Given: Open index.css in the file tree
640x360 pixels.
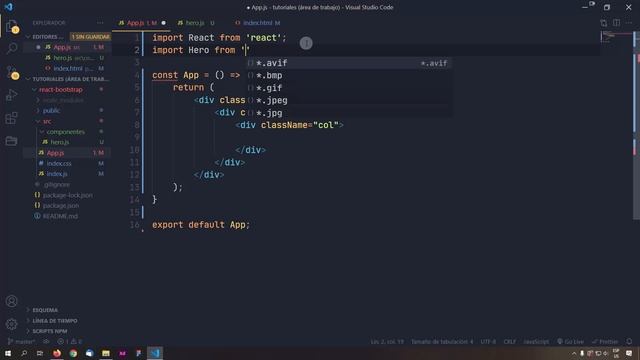Looking at the screenshot, I should coord(67,163).
